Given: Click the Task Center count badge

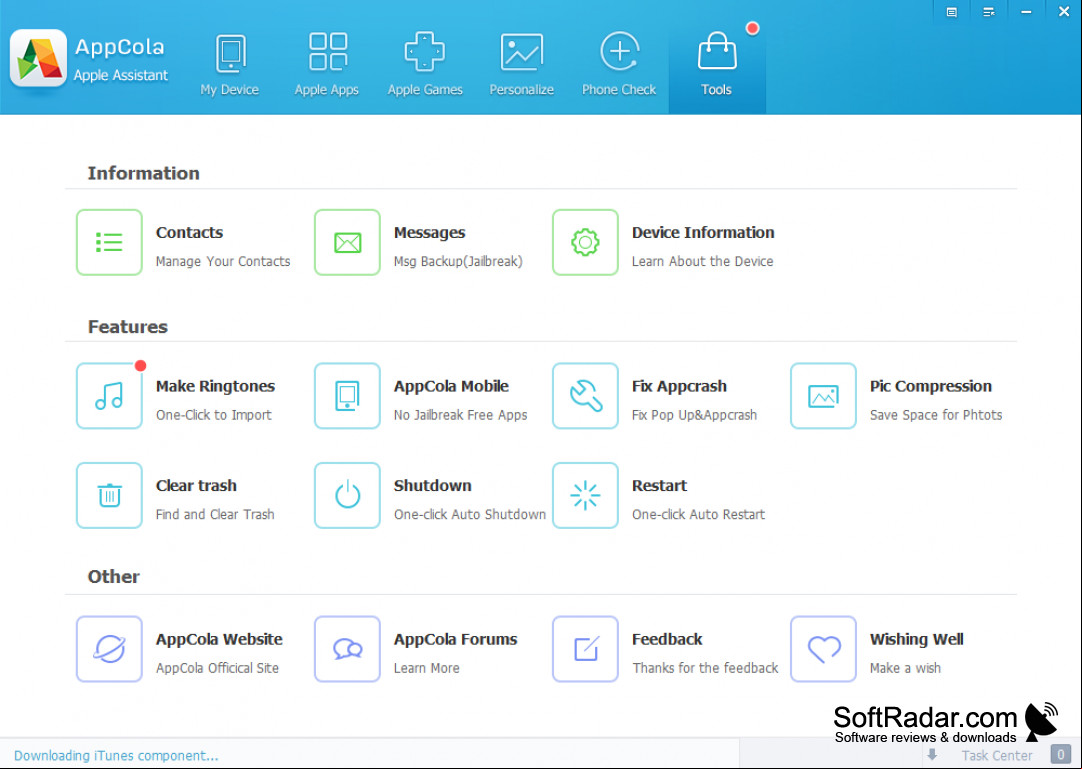Looking at the screenshot, I should 1061,755.
